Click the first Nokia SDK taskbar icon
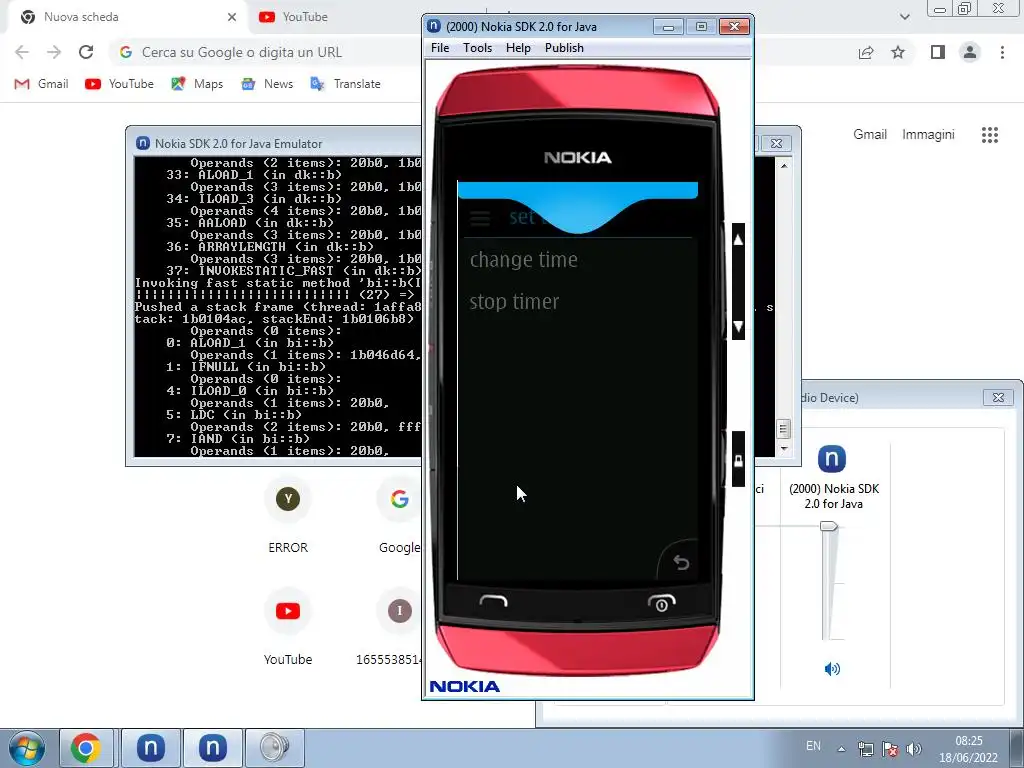This screenshot has height=768, width=1024. coord(150,748)
